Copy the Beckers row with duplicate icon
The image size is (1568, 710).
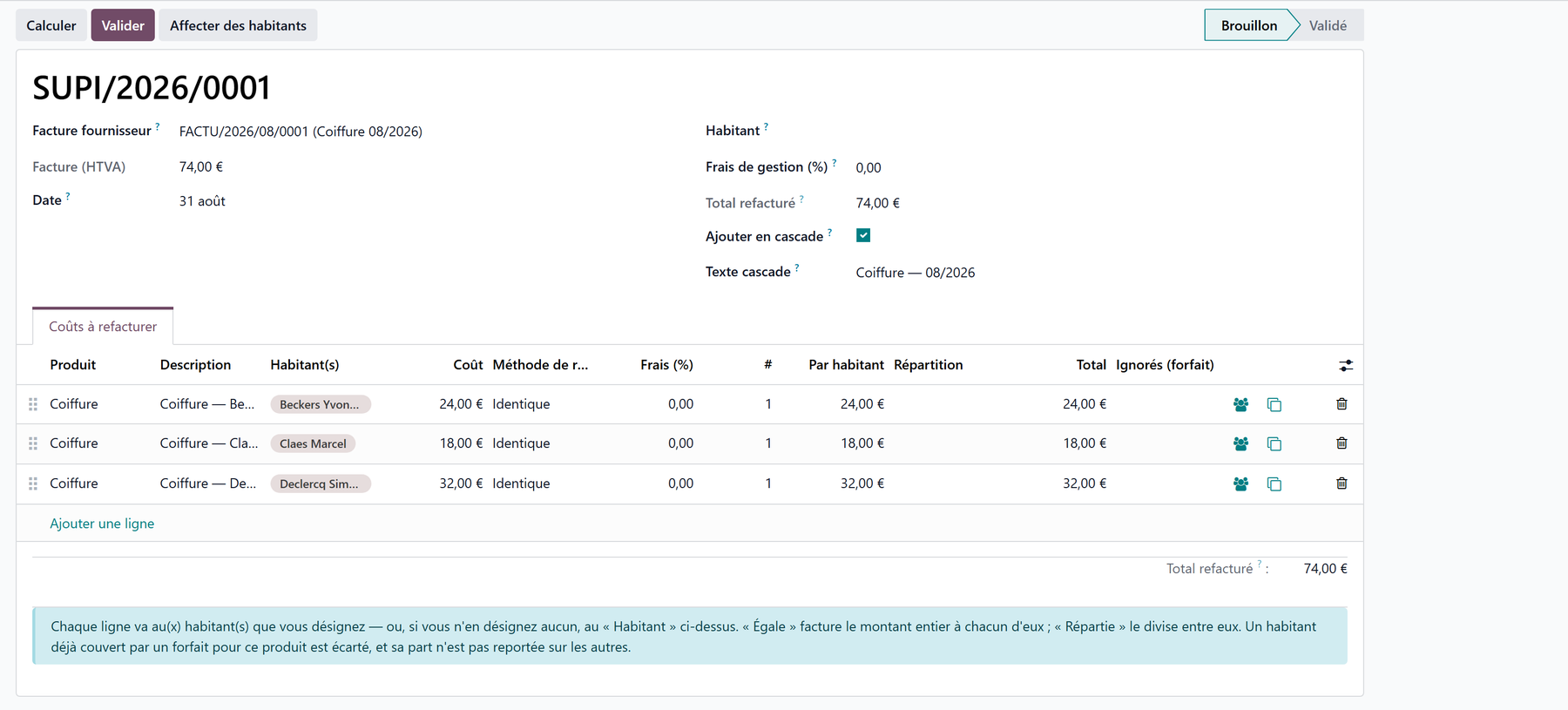point(1274,405)
